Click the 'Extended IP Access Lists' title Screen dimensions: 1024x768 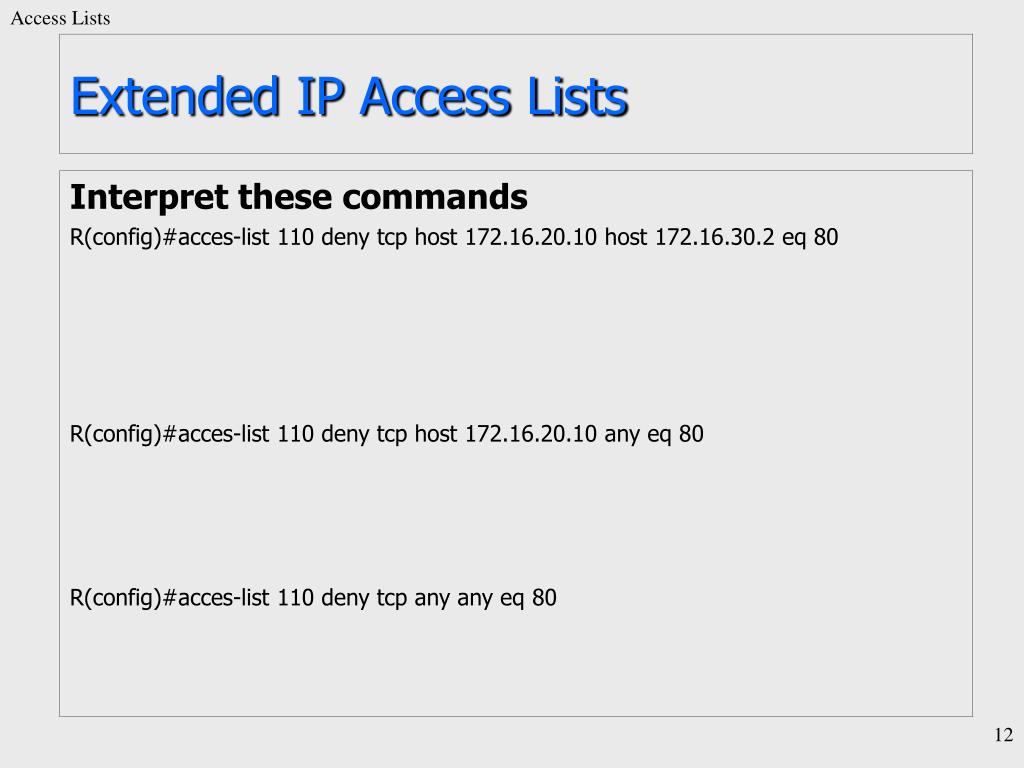(349, 97)
